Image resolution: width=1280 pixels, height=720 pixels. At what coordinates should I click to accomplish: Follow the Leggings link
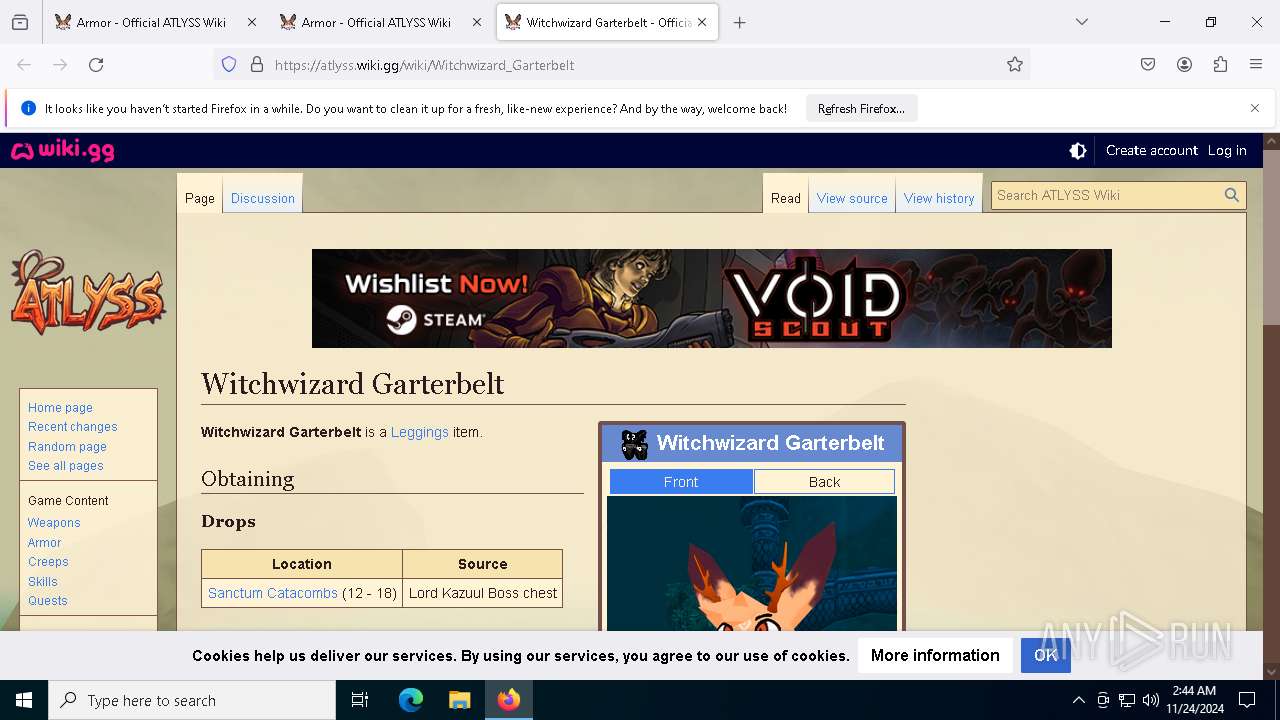[419, 433]
